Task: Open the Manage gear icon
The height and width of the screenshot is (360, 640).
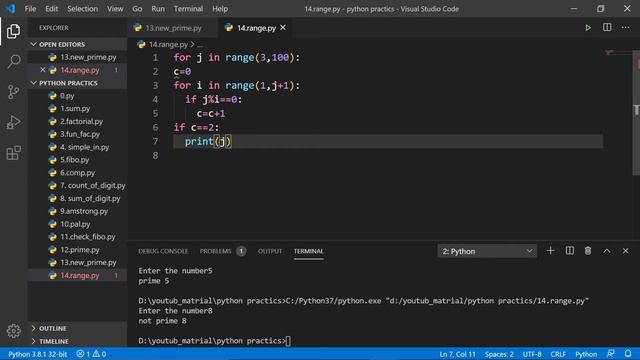Action: (x=13, y=331)
